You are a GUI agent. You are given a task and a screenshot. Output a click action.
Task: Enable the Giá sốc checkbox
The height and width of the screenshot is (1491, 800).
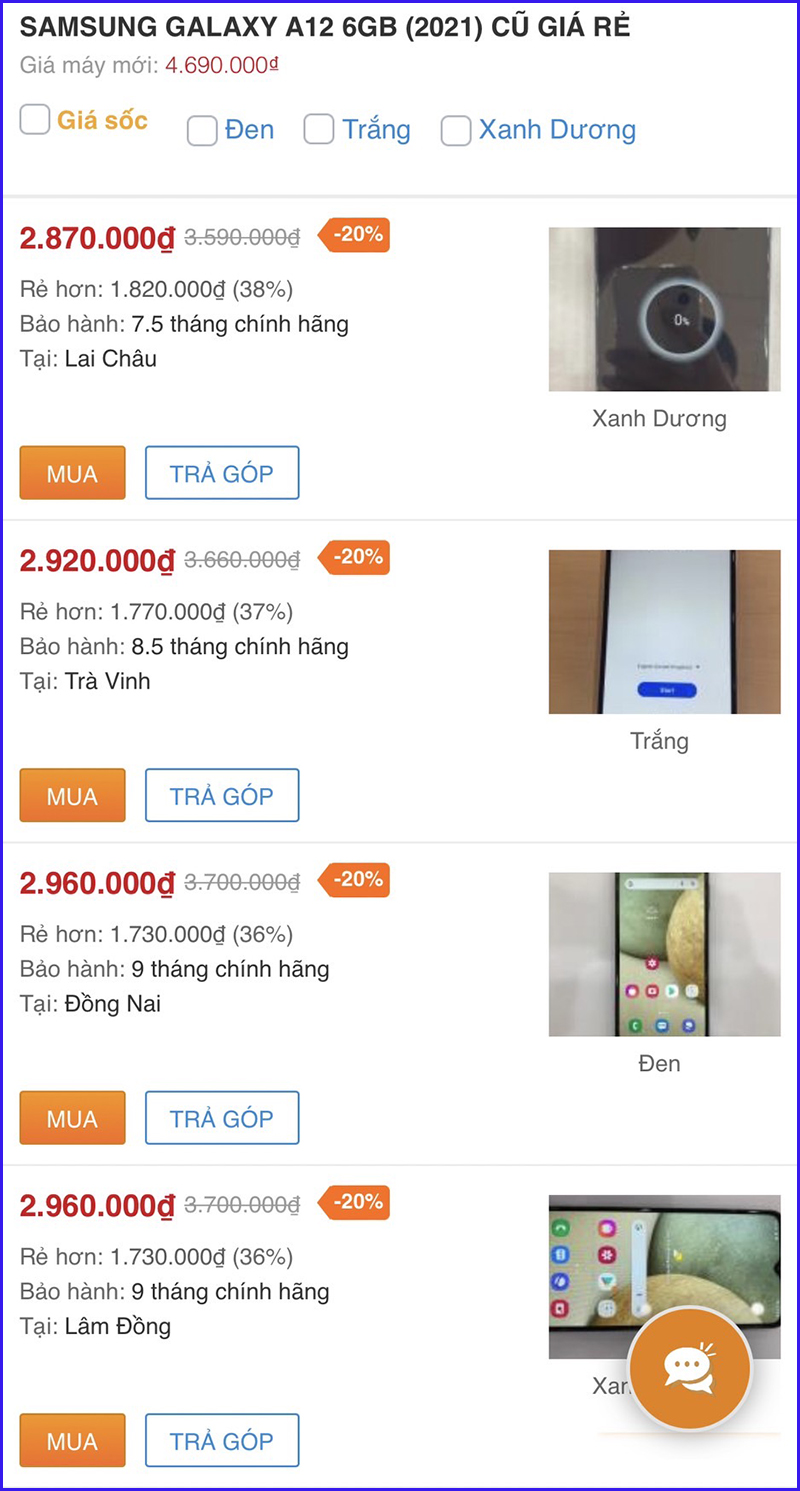(35, 121)
